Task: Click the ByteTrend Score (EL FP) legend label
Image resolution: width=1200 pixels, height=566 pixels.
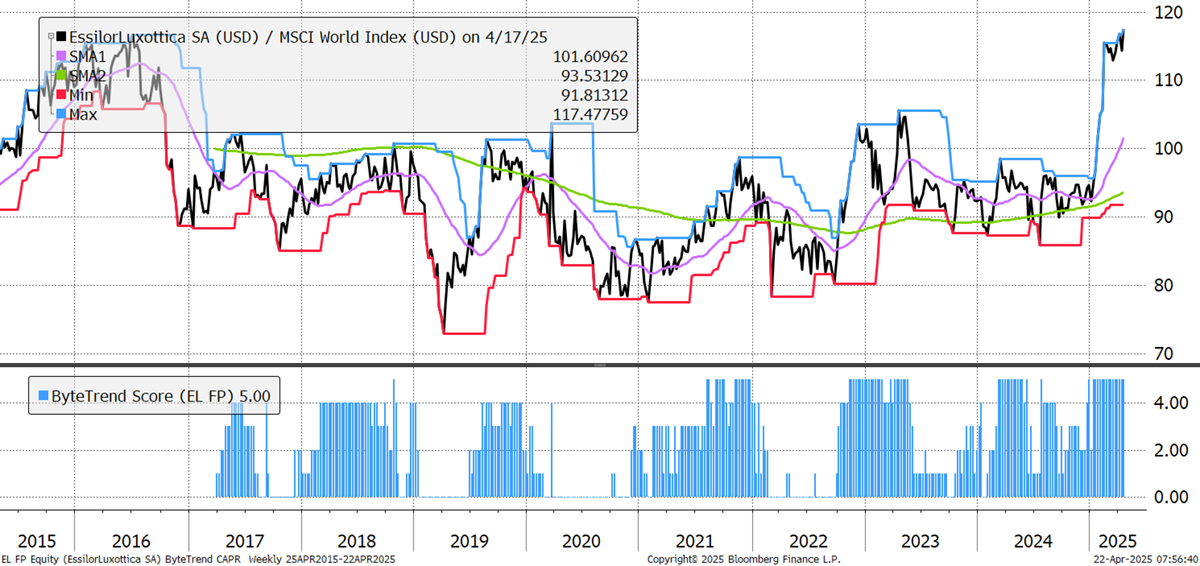Action: pyautogui.click(x=161, y=396)
